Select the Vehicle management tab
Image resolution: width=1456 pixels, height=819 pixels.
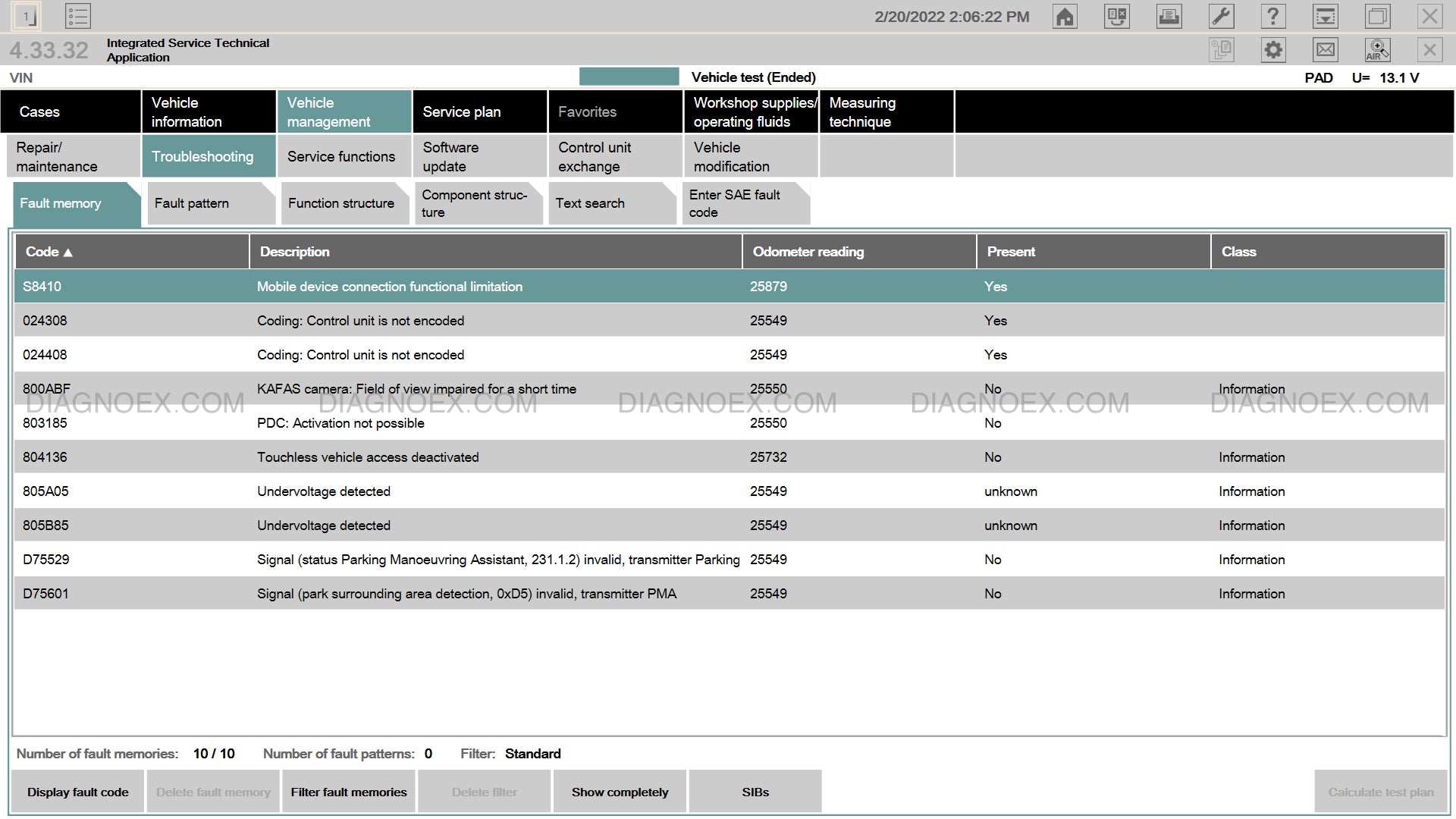click(x=344, y=111)
